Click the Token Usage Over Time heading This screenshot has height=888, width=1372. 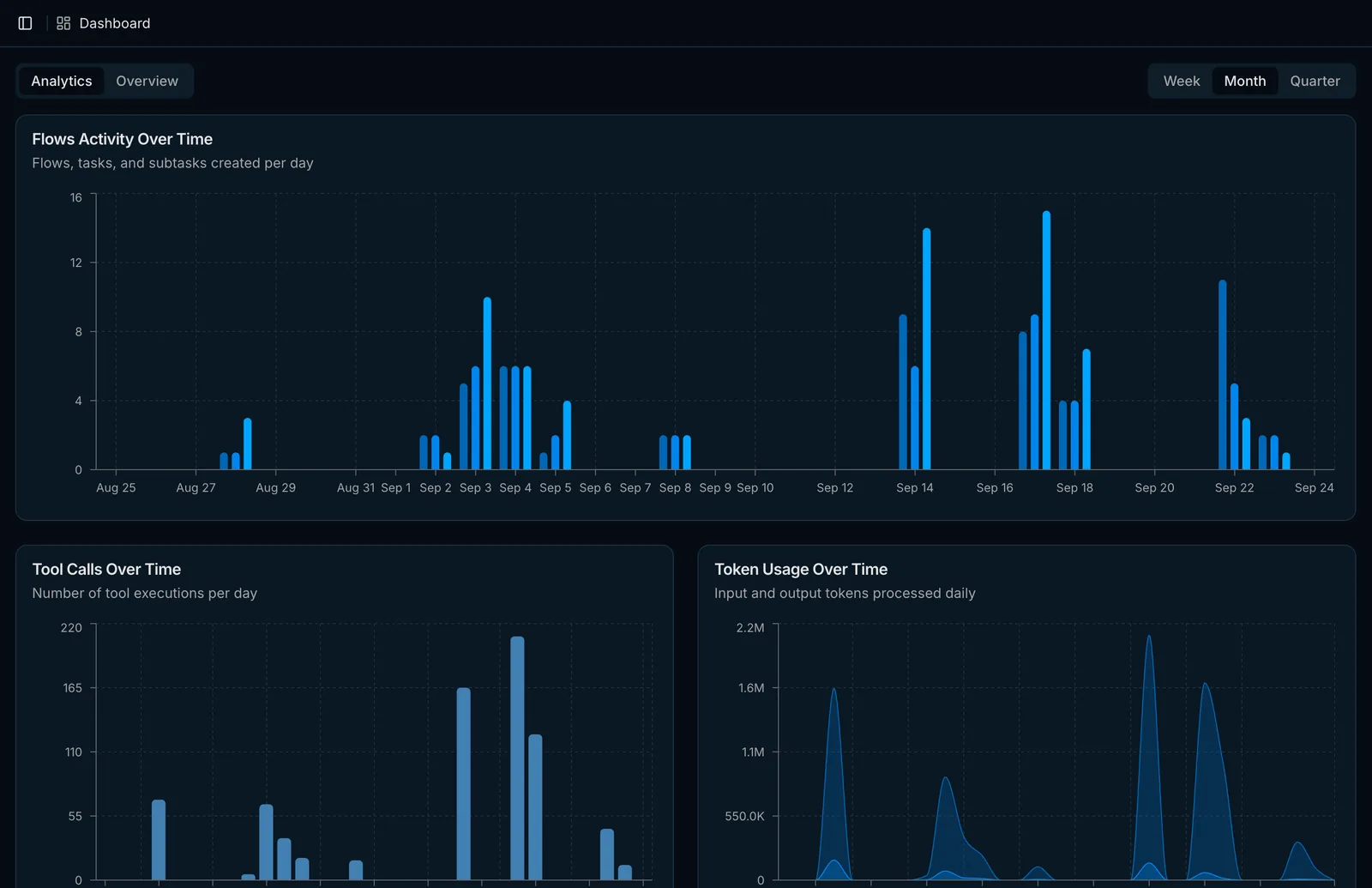(801, 569)
